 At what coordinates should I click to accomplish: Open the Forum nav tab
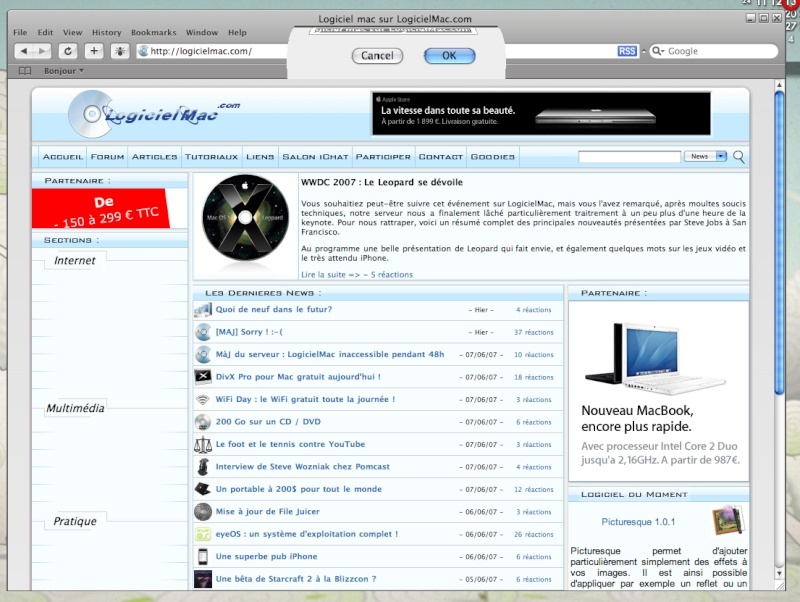[x=107, y=157]
